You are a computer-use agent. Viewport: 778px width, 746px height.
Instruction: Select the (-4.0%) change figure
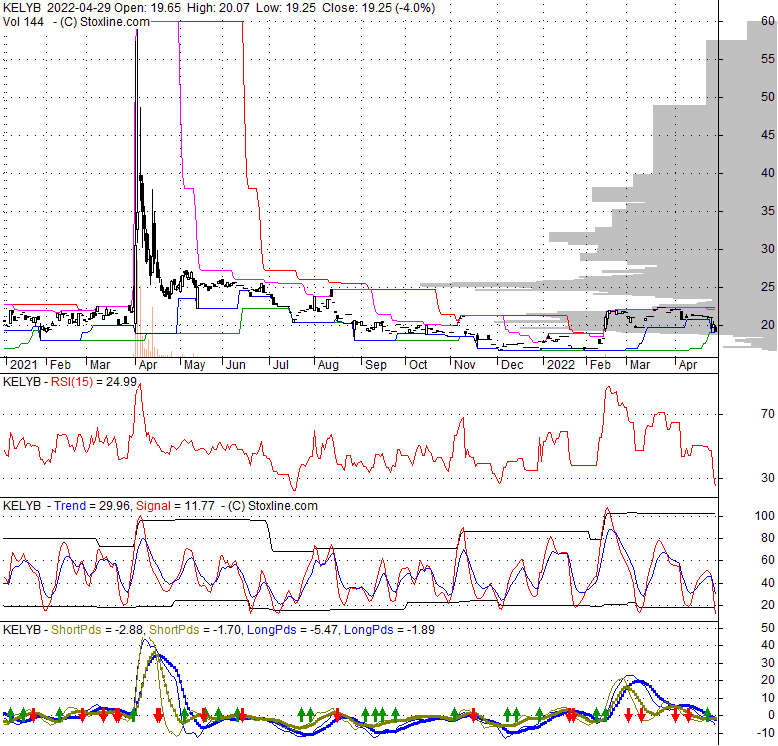click(x=415, y=8)
